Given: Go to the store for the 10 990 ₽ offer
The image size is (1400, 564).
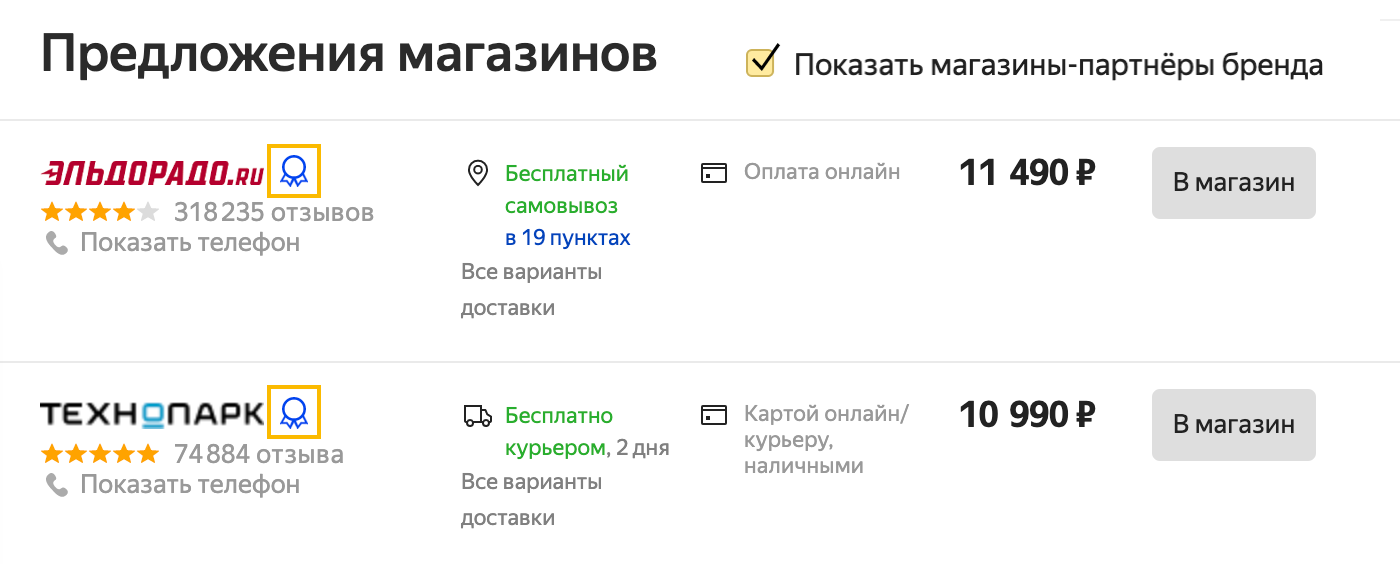Looking at the screenshot, I should (x=1234, y=425).
